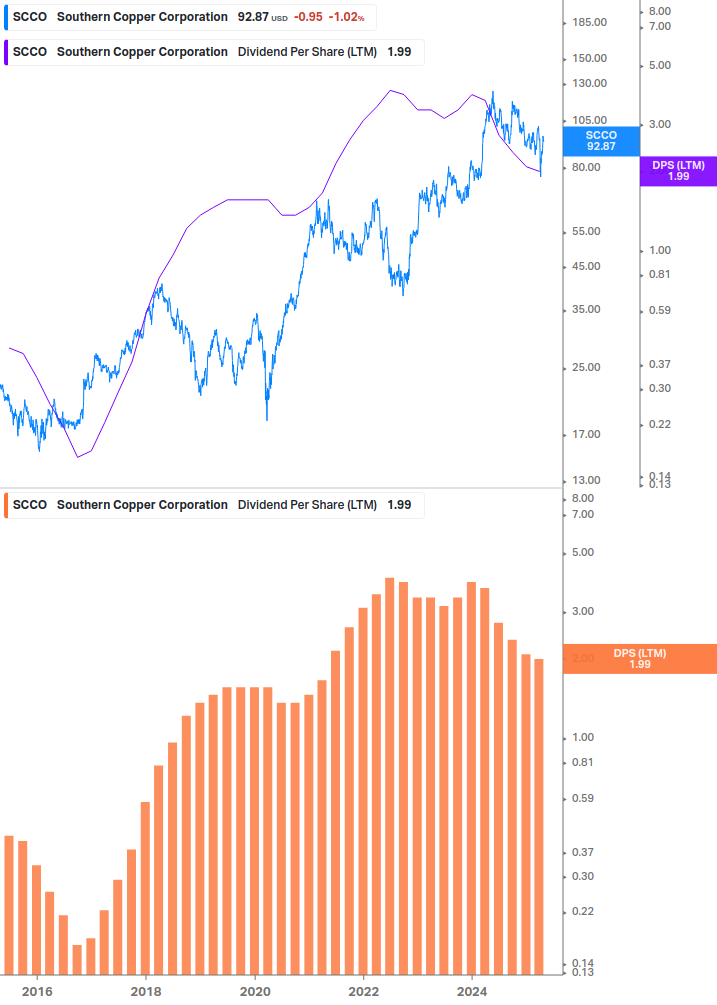Click the 105.00 price axis label

pyautogui.click(x=589, y=120)
